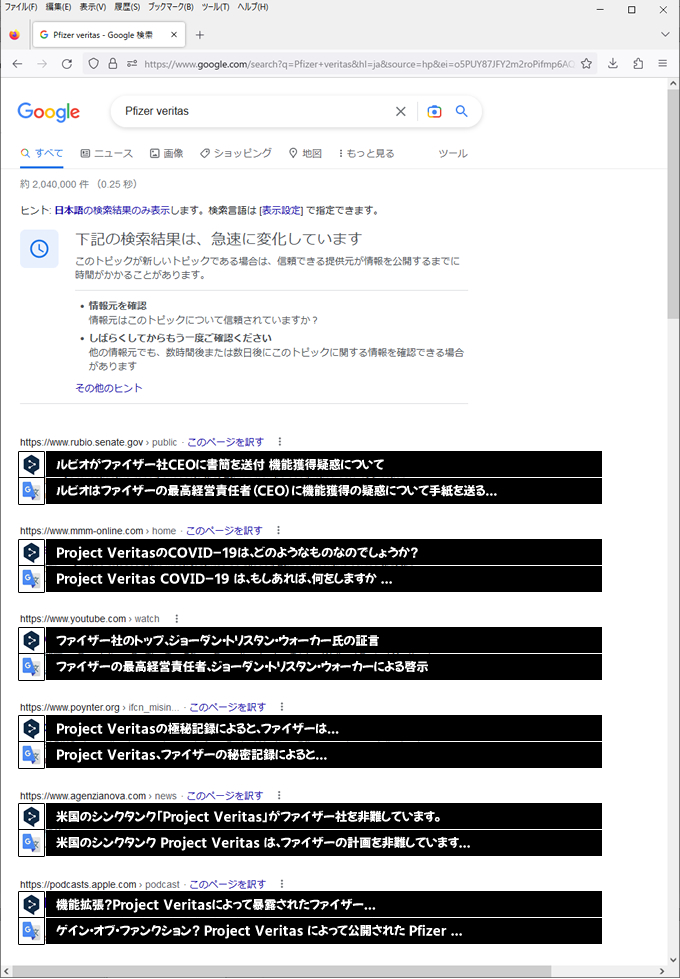This screenshot has height=979, width=680.
Task: Click the Pfizer veritas search field
Action: tap(250, 111)
